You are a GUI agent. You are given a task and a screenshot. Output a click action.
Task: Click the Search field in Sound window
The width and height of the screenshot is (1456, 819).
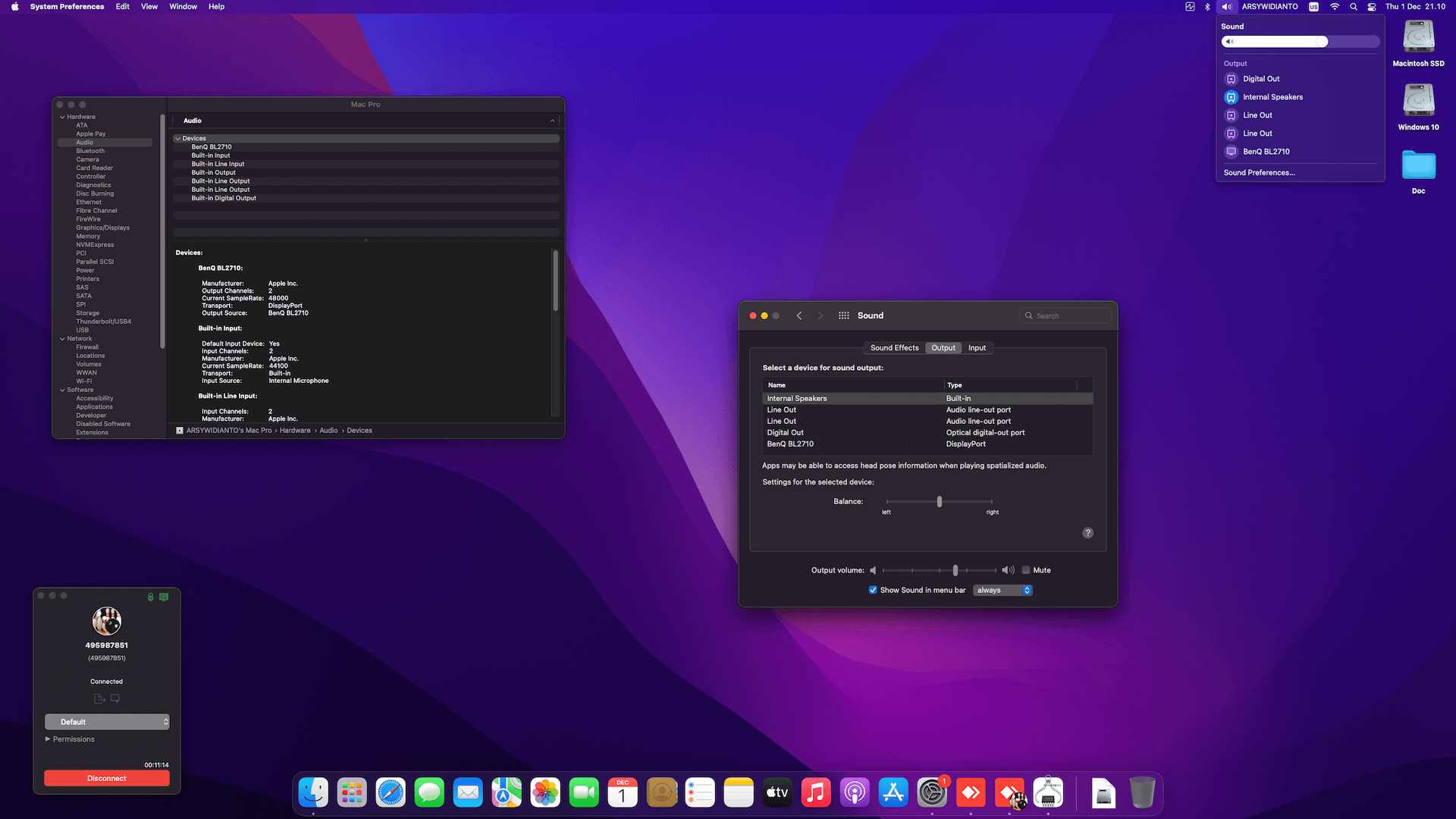(1065, 315)
